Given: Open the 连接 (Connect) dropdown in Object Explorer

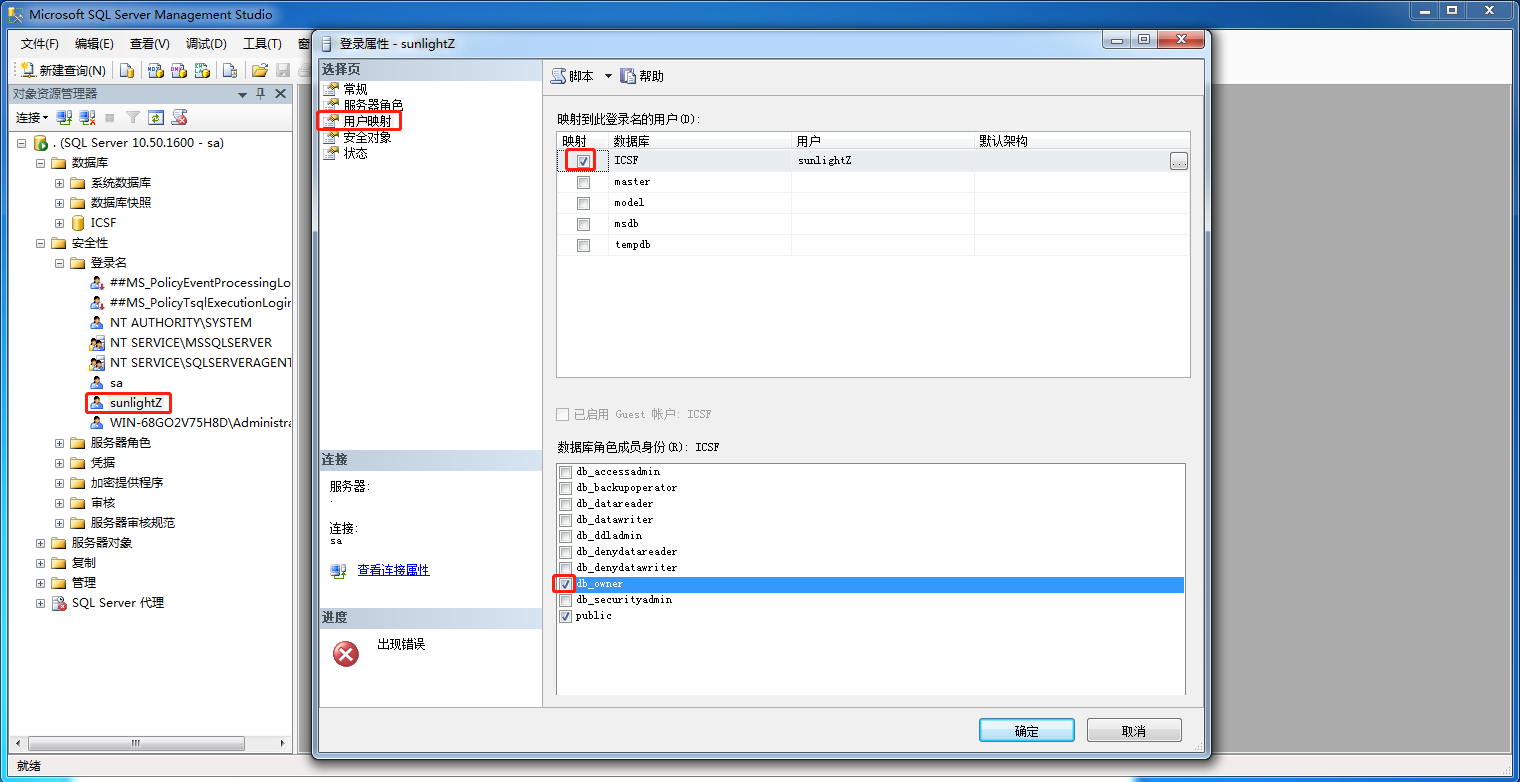Looking at the screenshot, I should click(32, 118).
